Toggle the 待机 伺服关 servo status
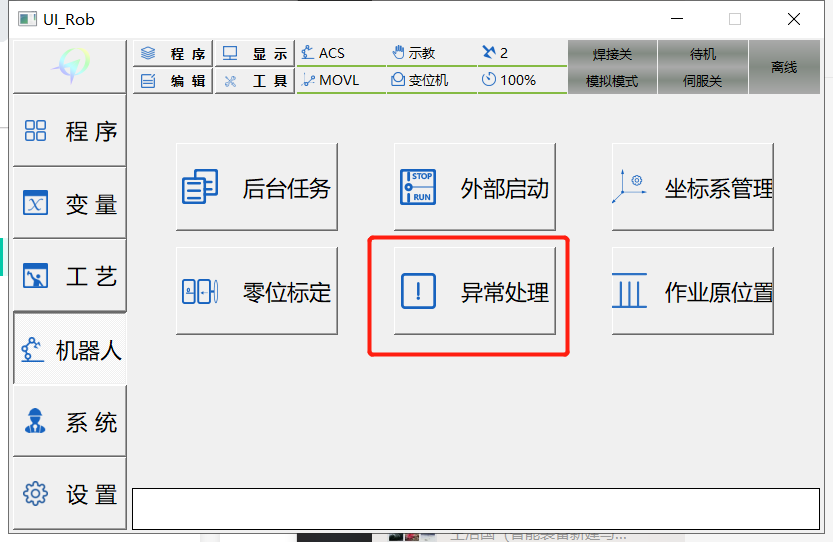The height and width of the screenshot is (542, 833). point(702,67)
